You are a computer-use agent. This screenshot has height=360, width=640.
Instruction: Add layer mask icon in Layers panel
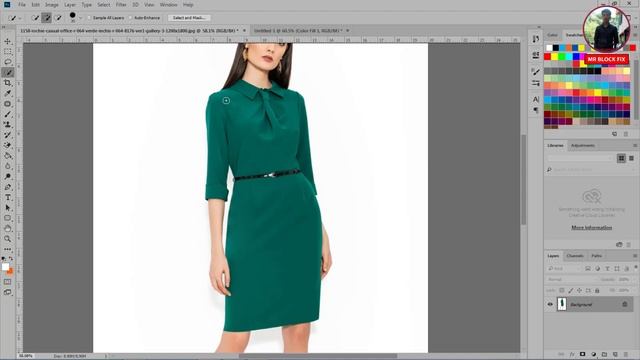582,354
